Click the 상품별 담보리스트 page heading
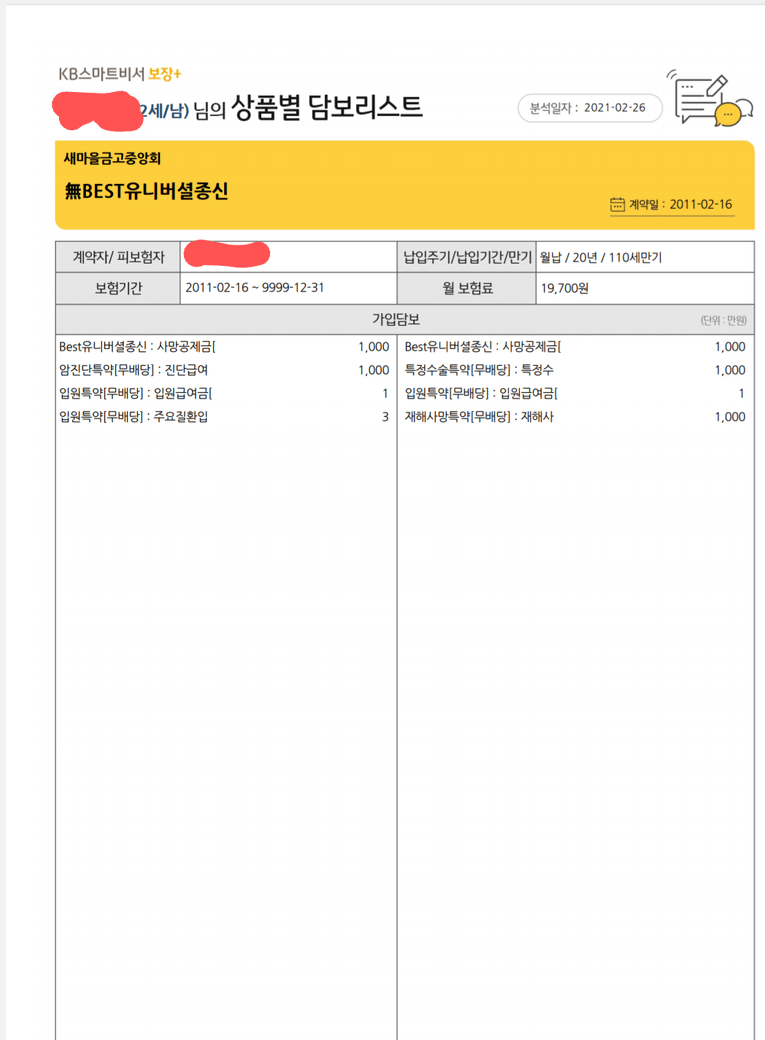Viewport: 765px width, 1040px height. (327, 106)
